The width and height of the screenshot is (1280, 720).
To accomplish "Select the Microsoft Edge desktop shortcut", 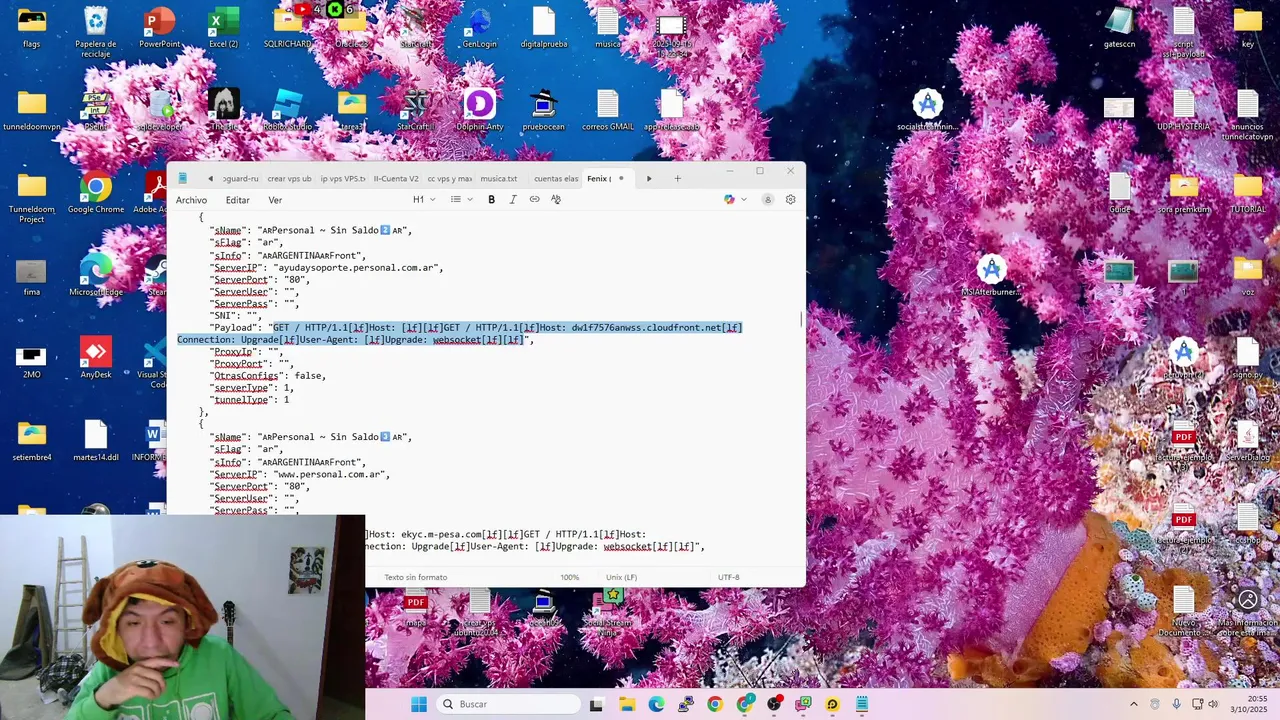I will 96,276.
